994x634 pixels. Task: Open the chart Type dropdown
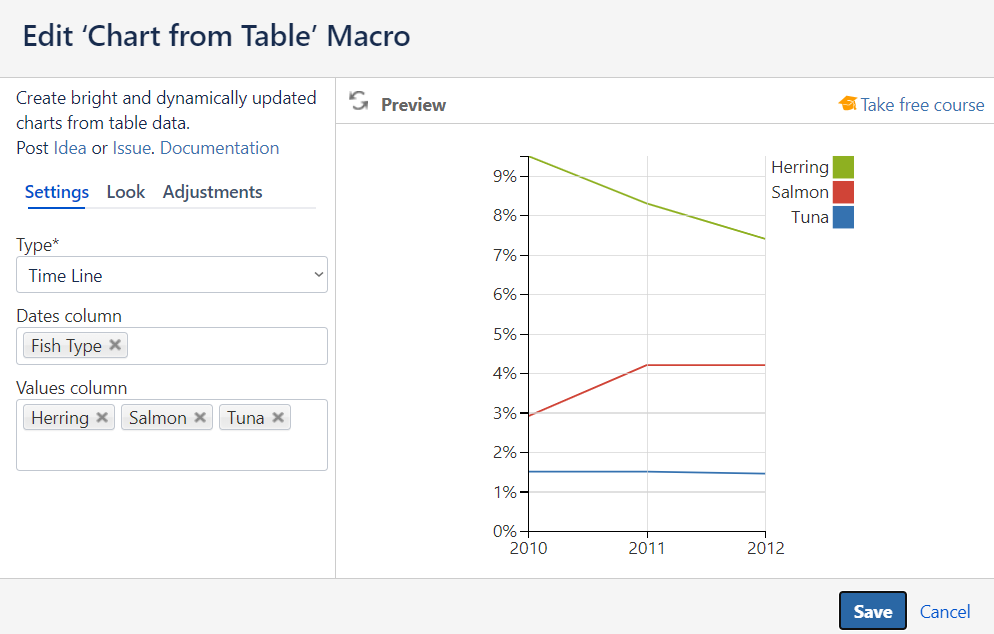coord(172,275)
